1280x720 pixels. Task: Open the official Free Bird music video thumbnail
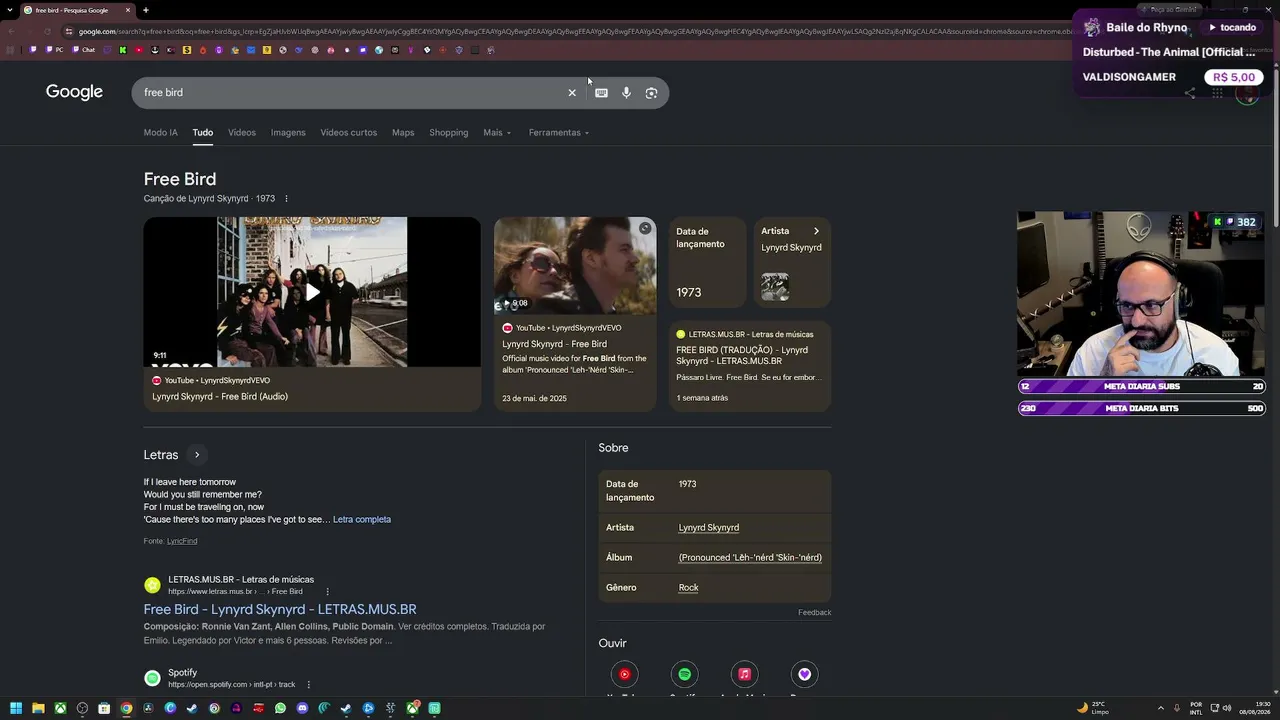(575, 266)
